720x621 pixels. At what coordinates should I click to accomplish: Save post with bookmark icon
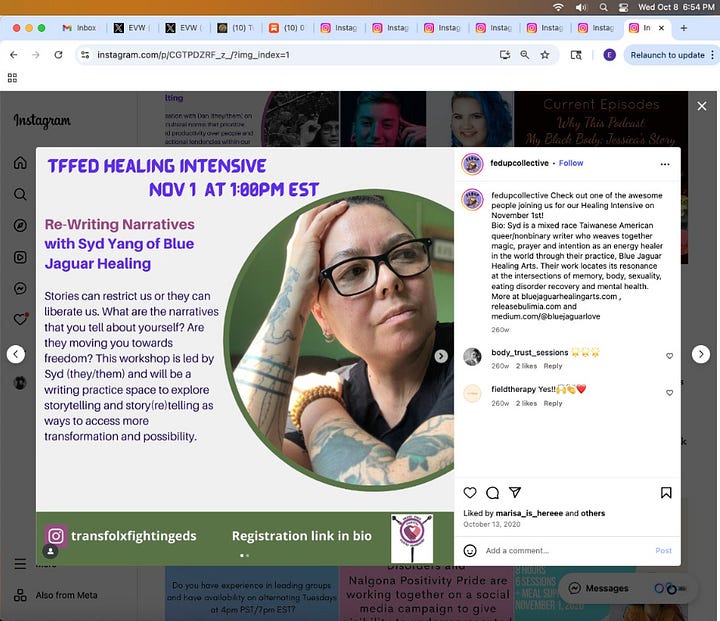click(x=666, y=493)
